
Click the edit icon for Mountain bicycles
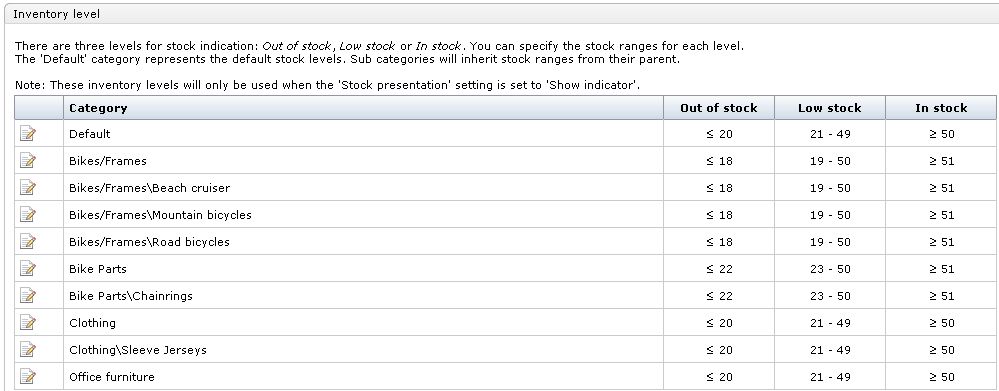pyautogui.click(x=28, y=215)
